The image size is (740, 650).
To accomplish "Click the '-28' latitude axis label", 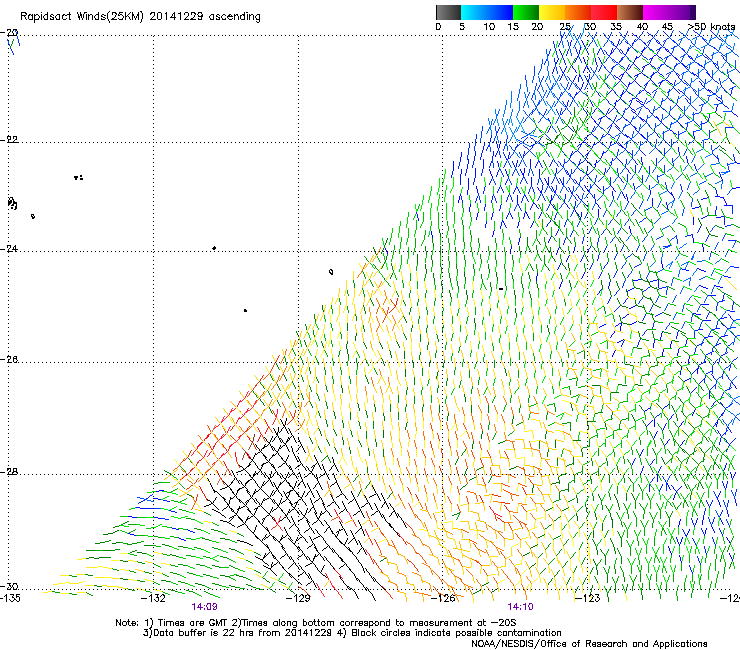I will [9, 472].
